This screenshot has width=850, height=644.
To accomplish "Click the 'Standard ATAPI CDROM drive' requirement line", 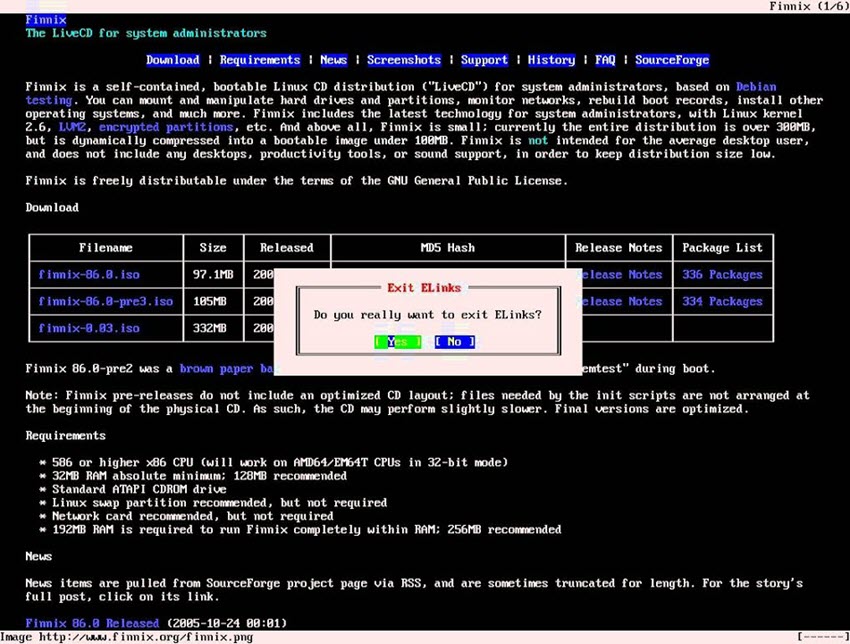I will click(x=139, y=490).
